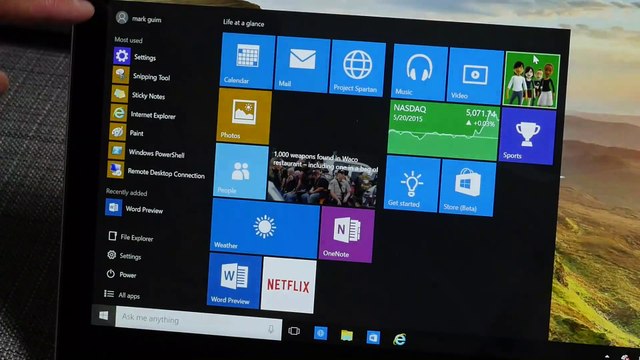The width and height of the screenshot is (640, 360).
Task: Open the news tile about Waco weapons
Action: (x=322, y=177)
